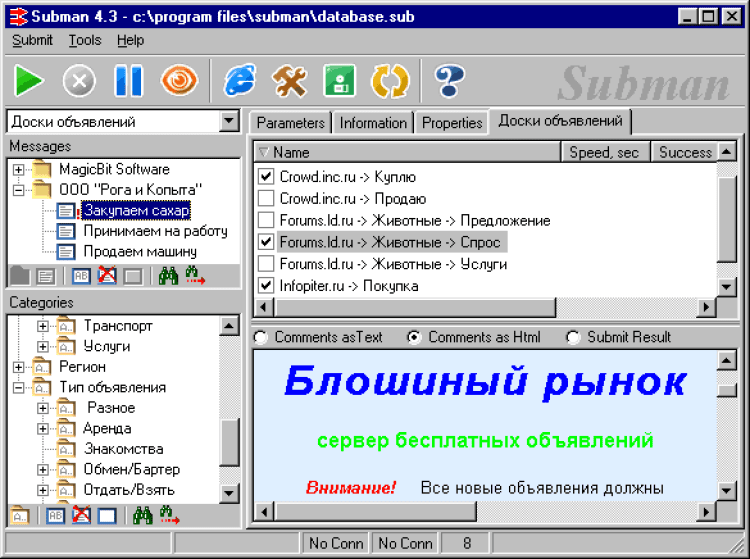Pause submission with blue pause icon

pyautogui.click(x=129, y=80)
